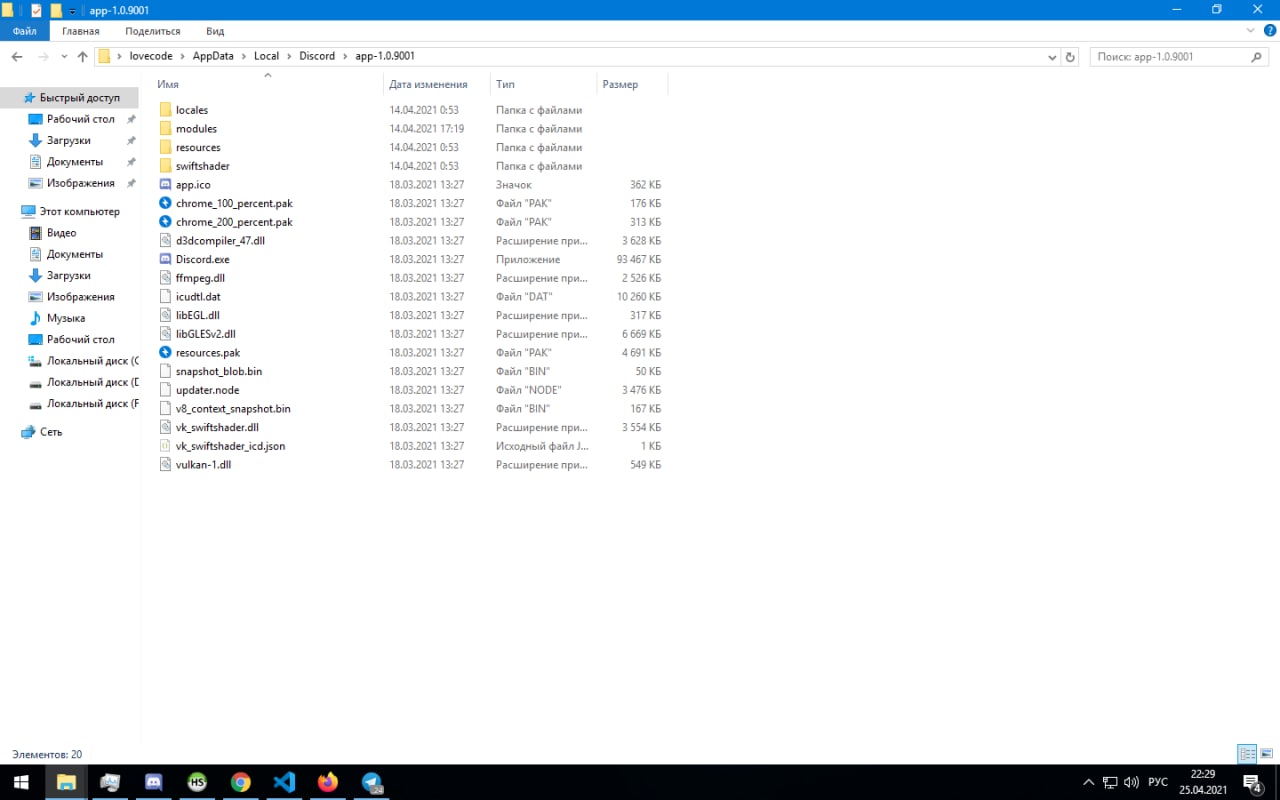Open the Windows Start menu
Screen dimensions: 1280x800
[x=21, y=782]
